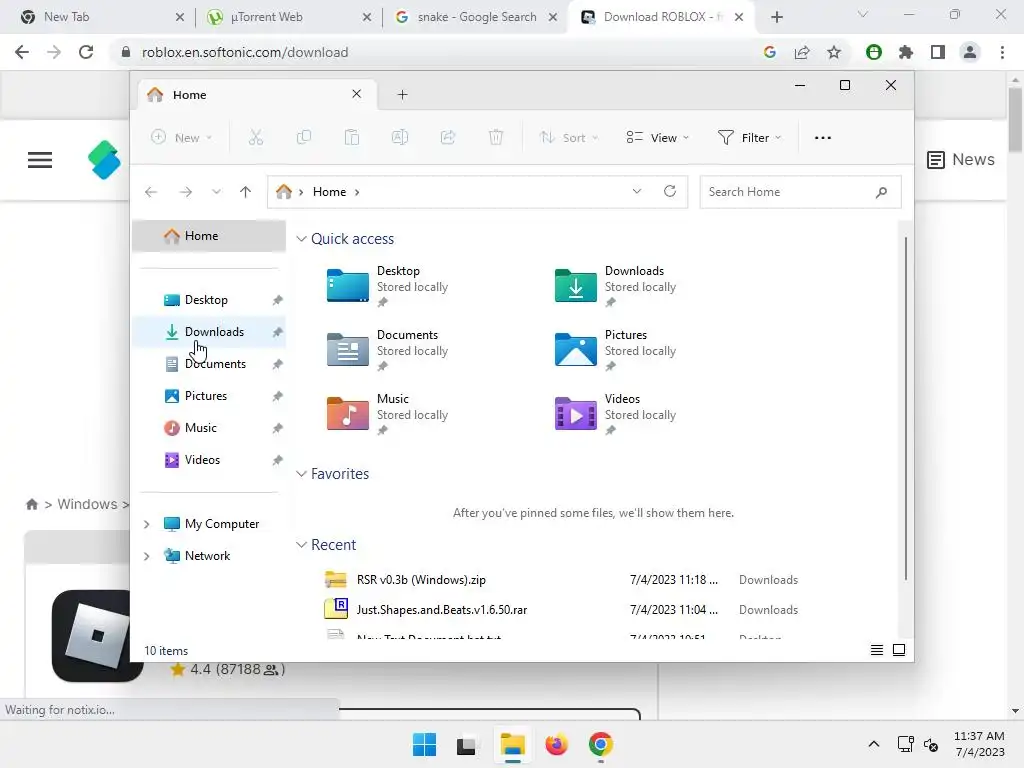Launch Firefox from the taskbar
Screen dimensions: 1024x768
tap(556, 744)
